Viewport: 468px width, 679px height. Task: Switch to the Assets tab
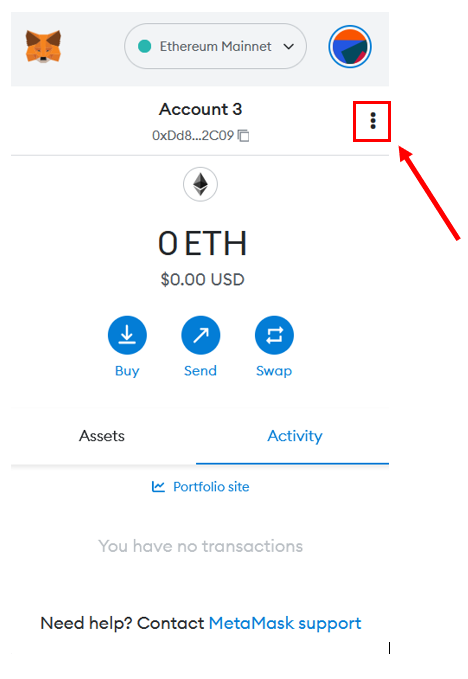[x=102, y=436]
